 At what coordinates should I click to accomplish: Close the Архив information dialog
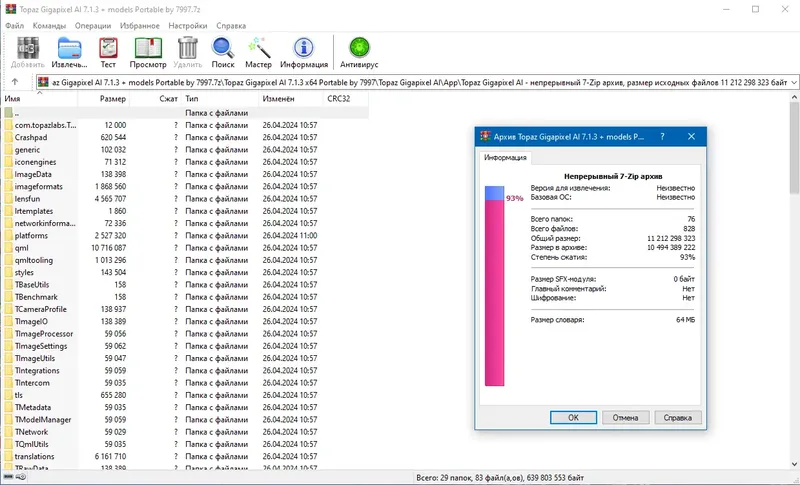691,137
